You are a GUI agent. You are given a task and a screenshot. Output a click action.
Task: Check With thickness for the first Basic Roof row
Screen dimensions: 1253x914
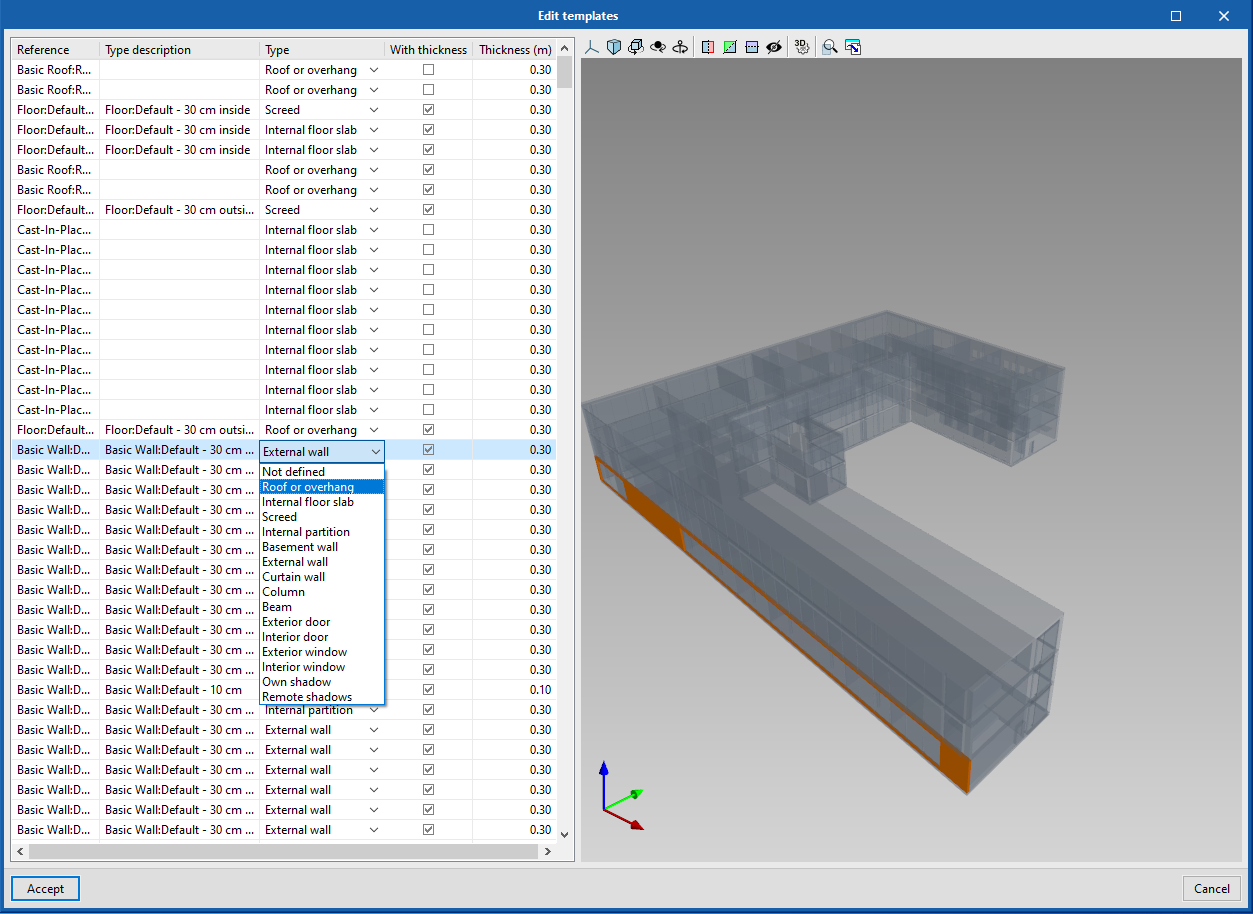point(428,69)
